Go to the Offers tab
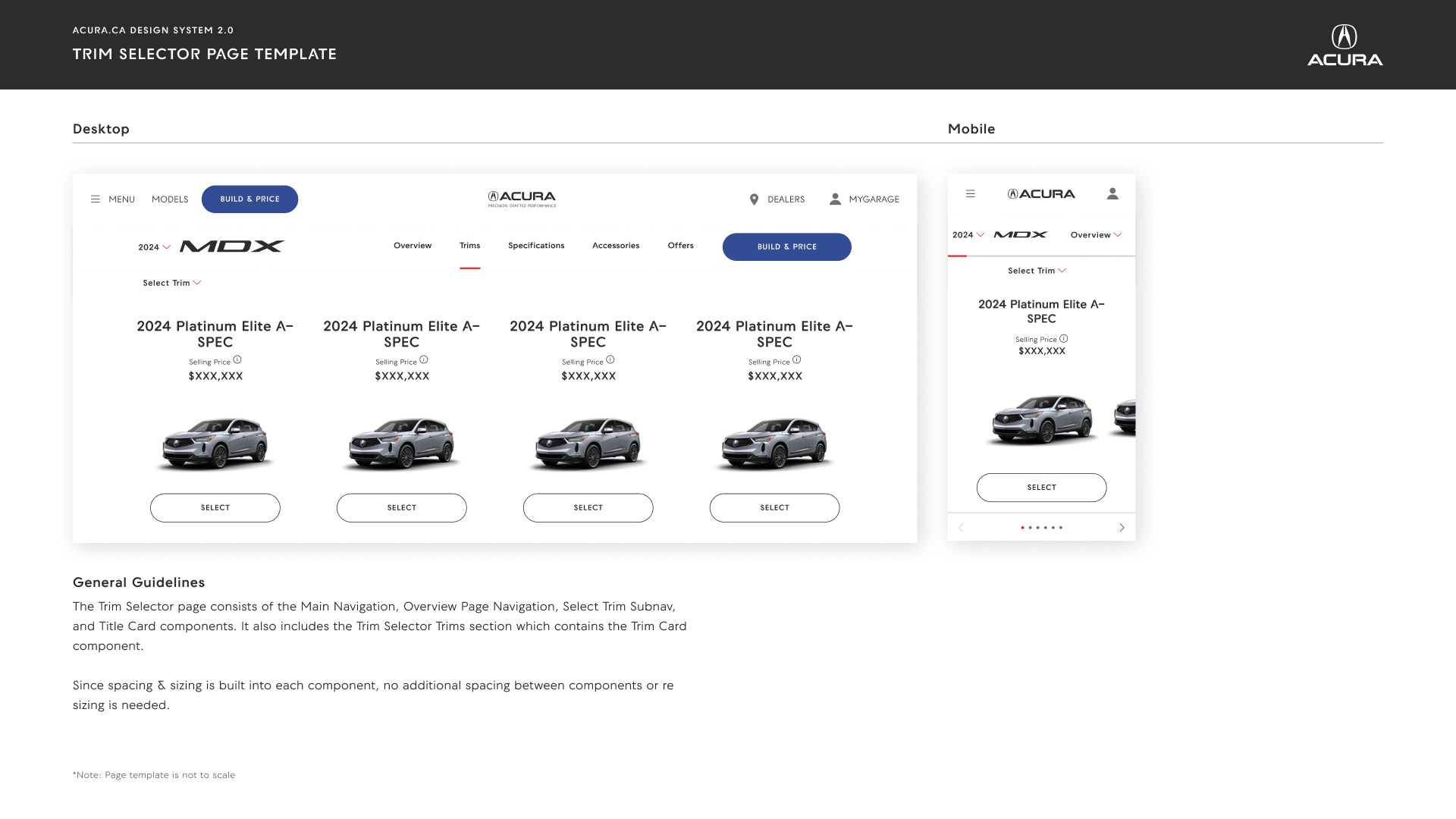The image size is (1456, 819). click(x=681, y=246)
